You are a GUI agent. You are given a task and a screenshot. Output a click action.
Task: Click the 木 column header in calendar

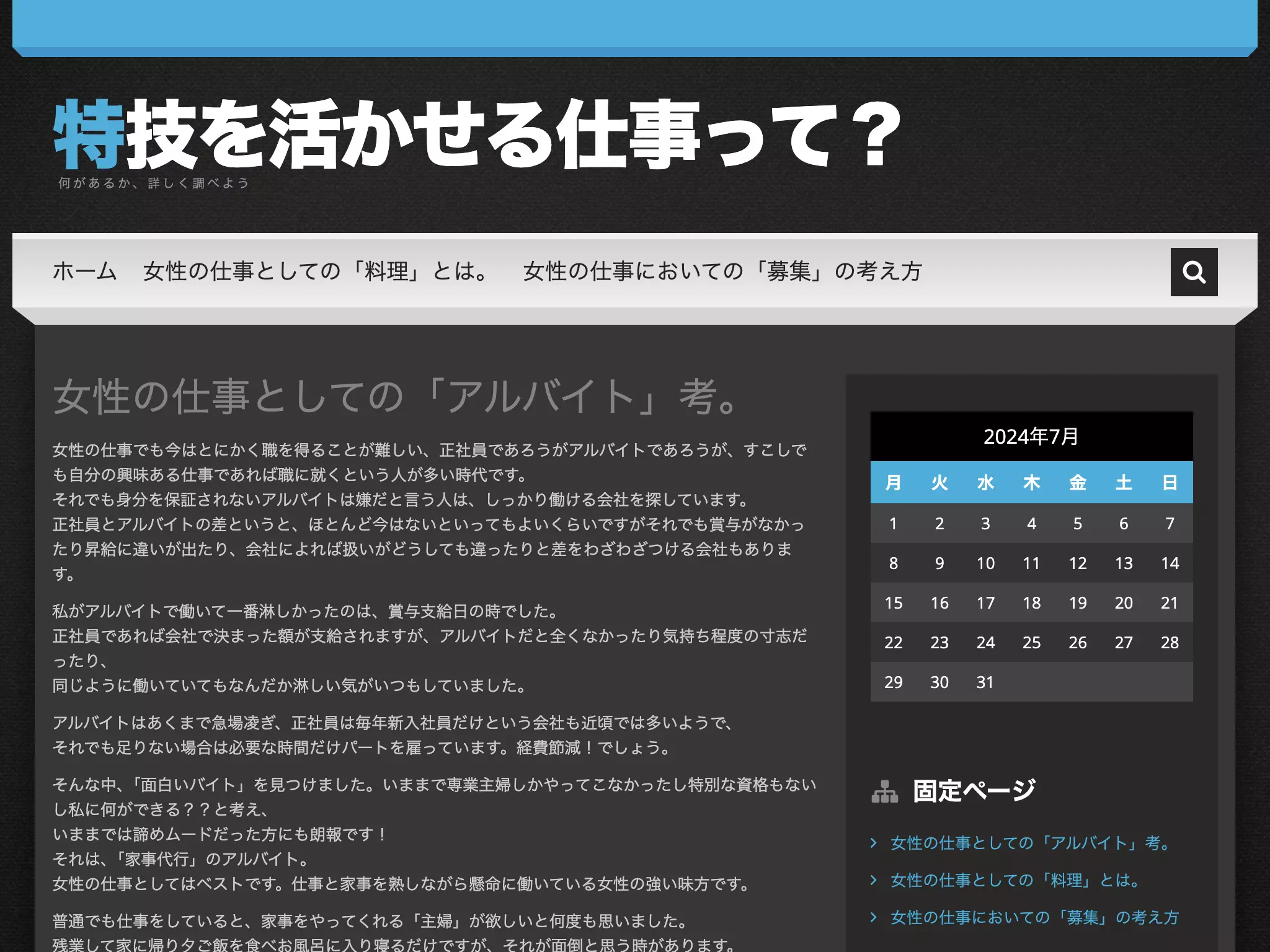(x=1031, y=482)
